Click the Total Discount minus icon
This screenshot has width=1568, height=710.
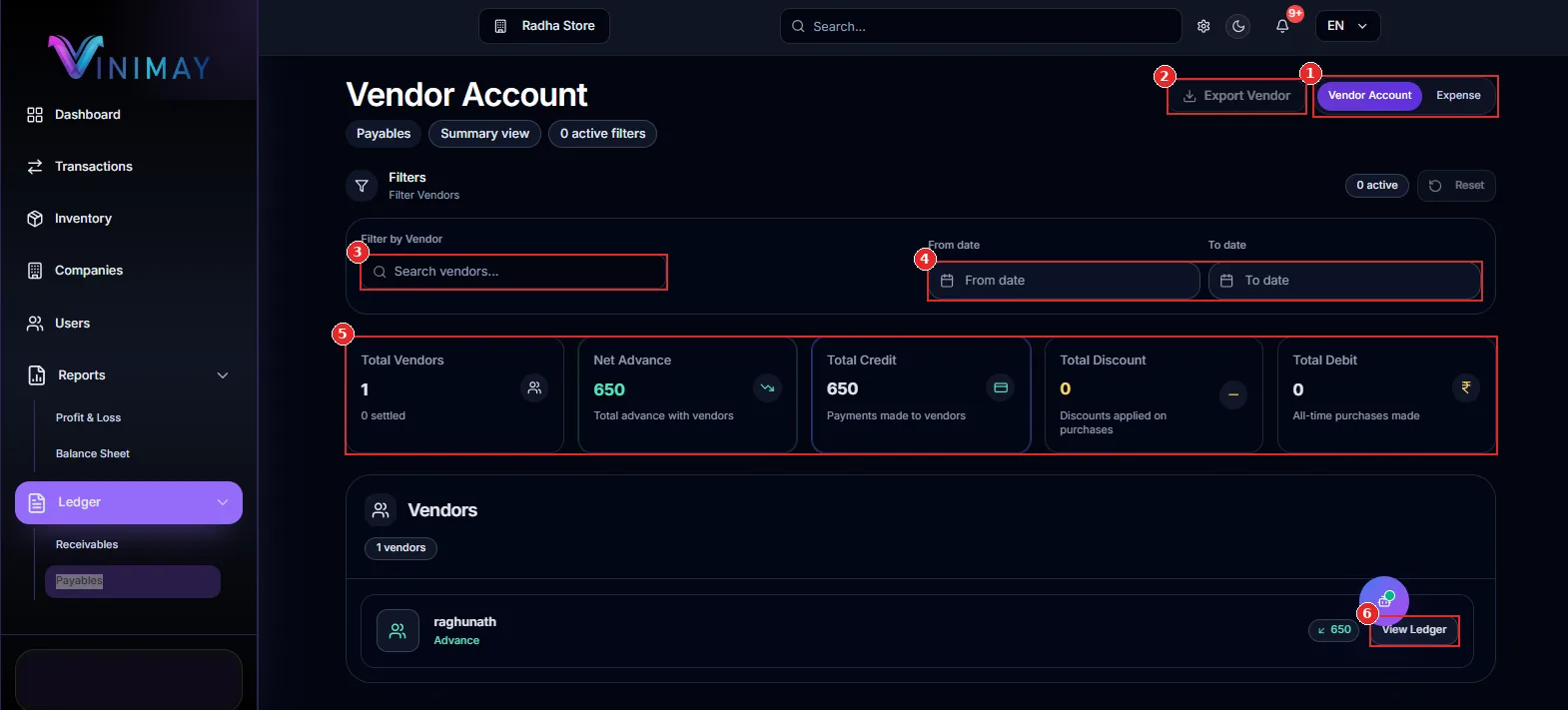click(1233, 395)
